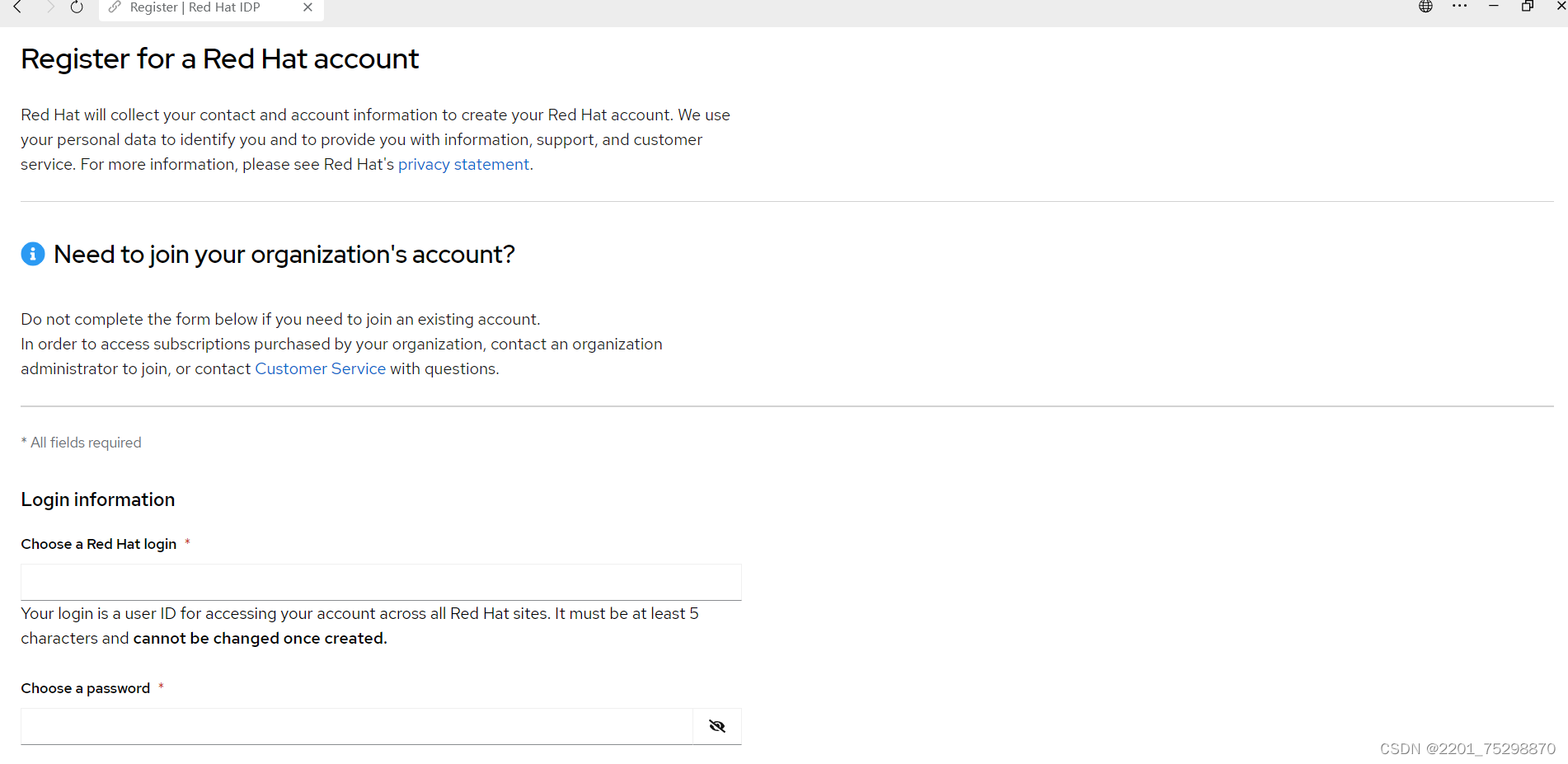Click the 'Register for a Red Hat account' heading
Image resolution: width=1568 pixels, height=764 pixels.
point(219,59)
